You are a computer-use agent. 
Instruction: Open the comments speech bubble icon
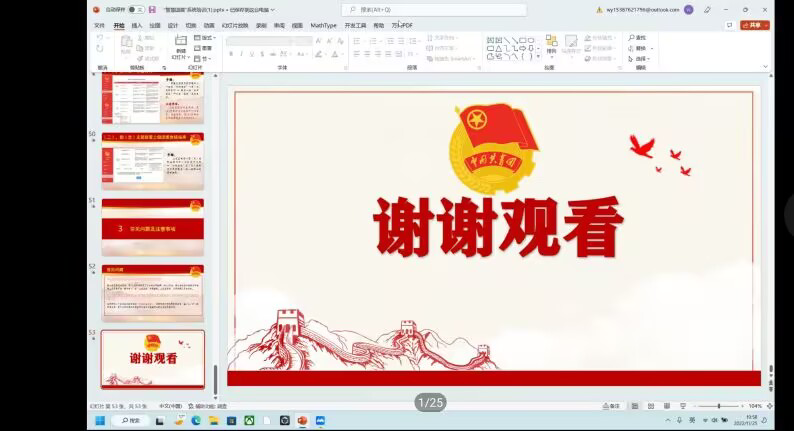pyautogui.click(x=729, y=25)
